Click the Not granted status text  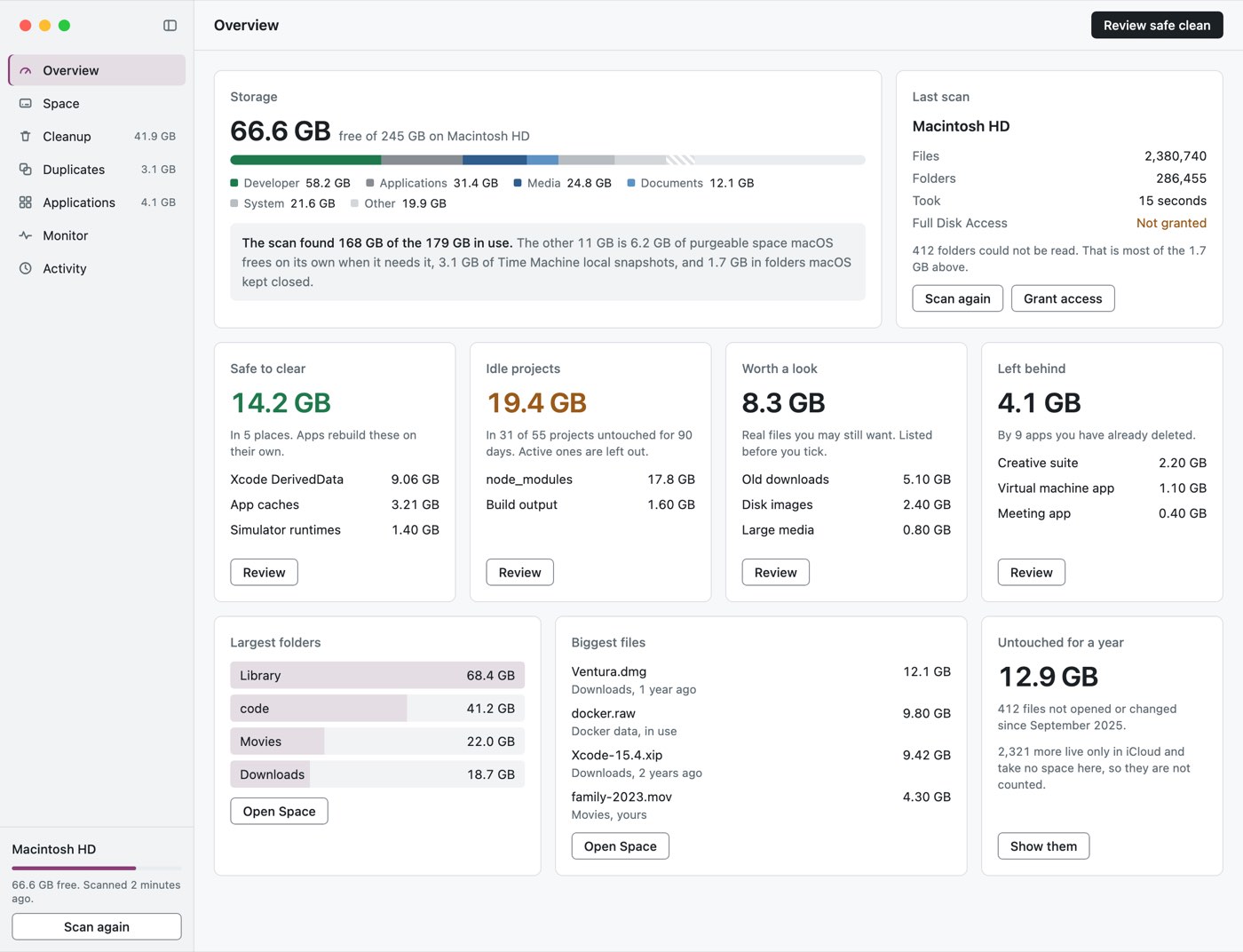(1171, 223)
